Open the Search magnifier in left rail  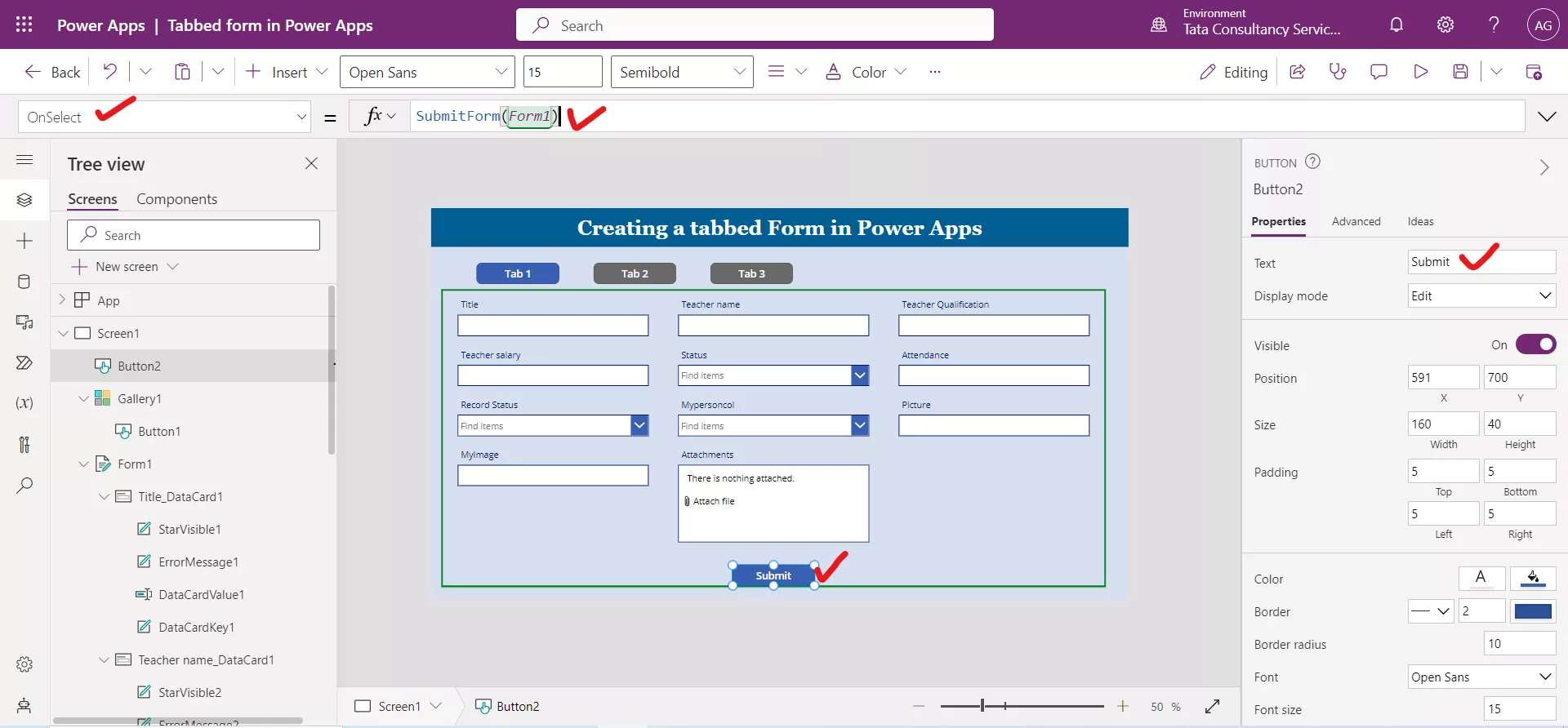[24, 485]
